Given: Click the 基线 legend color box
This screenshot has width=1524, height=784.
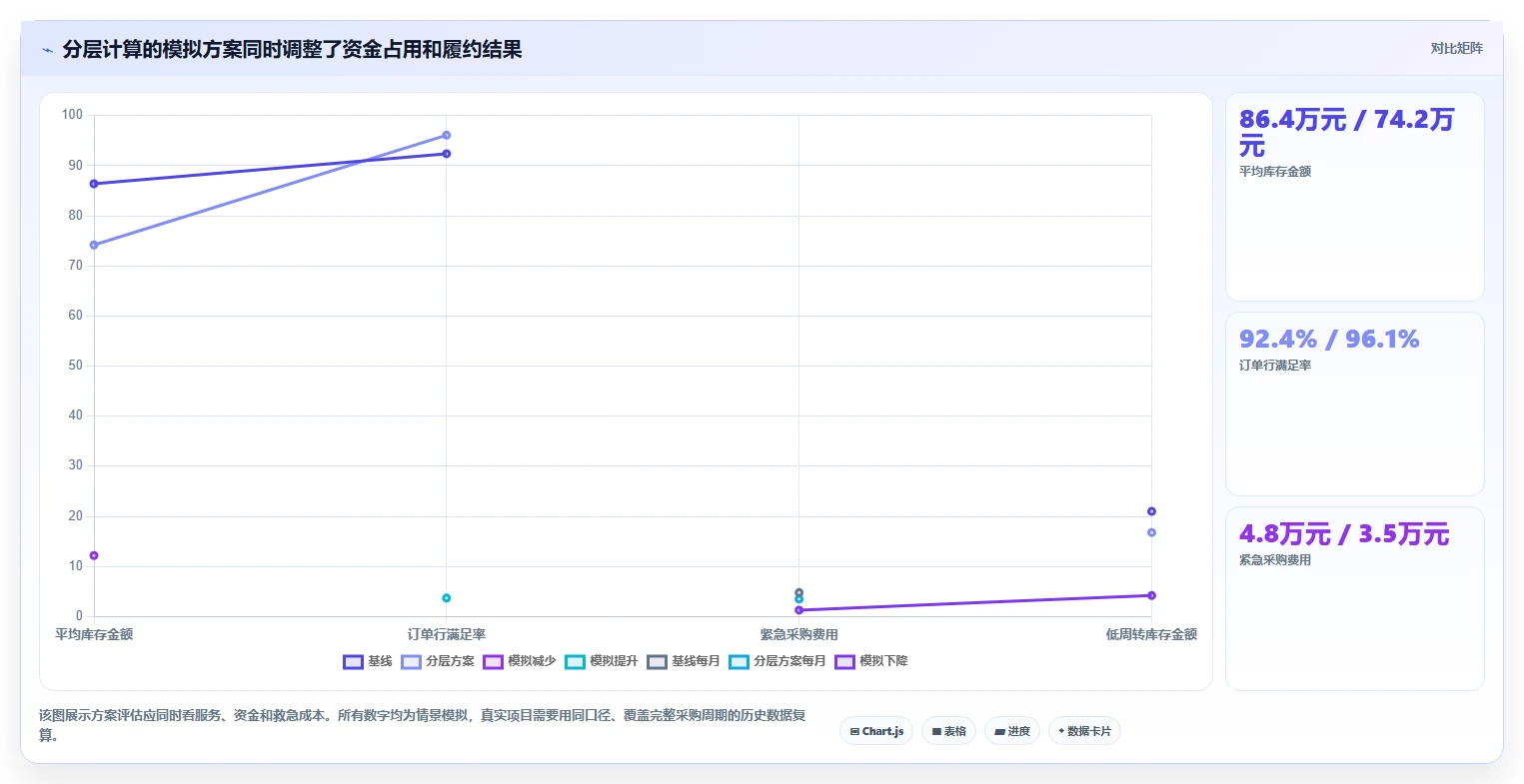Looking at the screenshot, I should point(353,661).
